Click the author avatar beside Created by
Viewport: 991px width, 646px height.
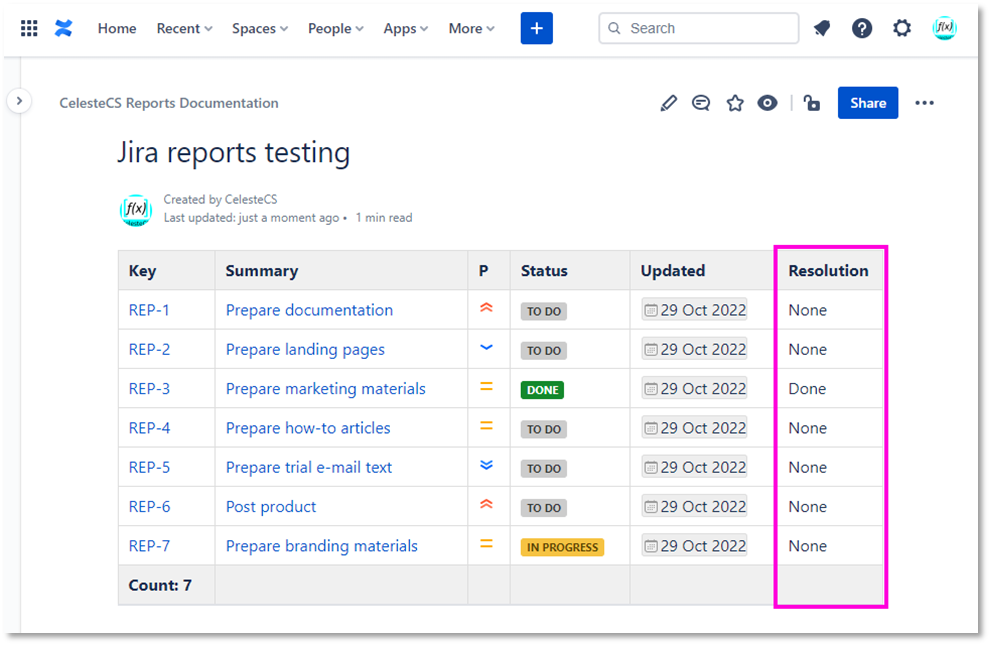[x=136, y=210]
